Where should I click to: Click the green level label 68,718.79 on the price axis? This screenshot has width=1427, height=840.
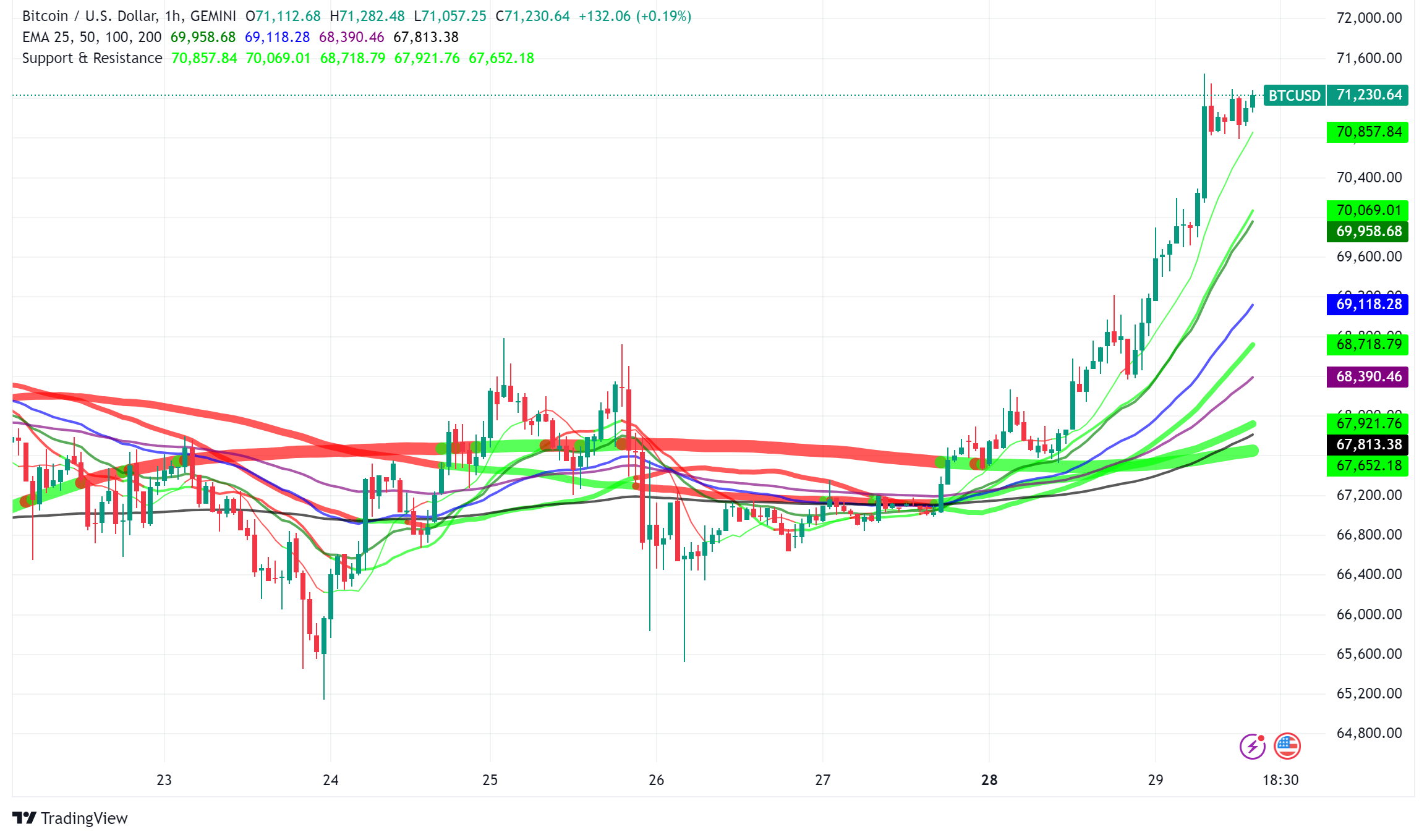pyautogui.click(x=1368, y=344)
